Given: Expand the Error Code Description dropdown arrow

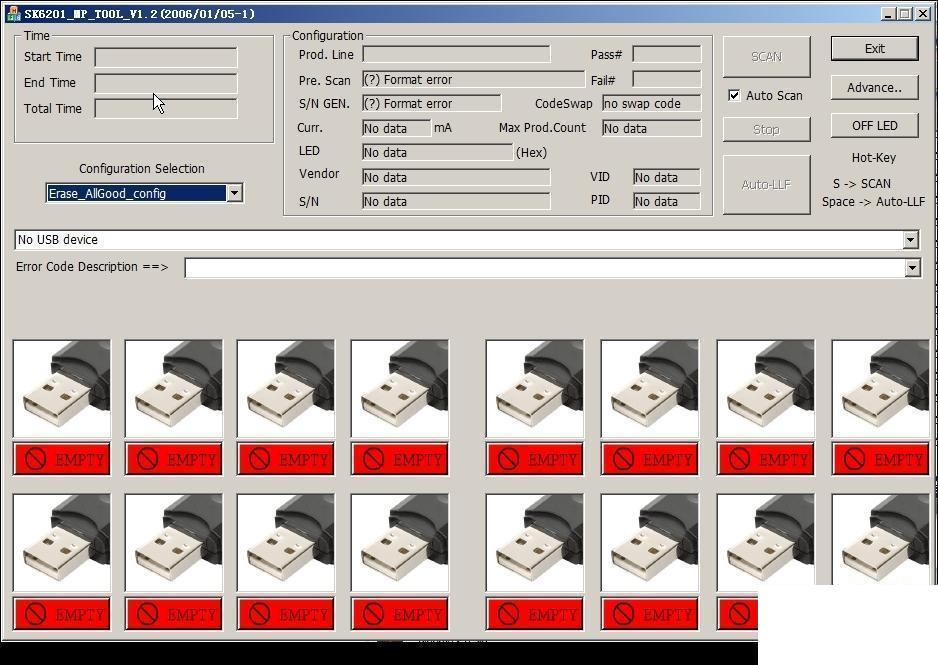Looking at the screenshot, I should tap(912, 268).
